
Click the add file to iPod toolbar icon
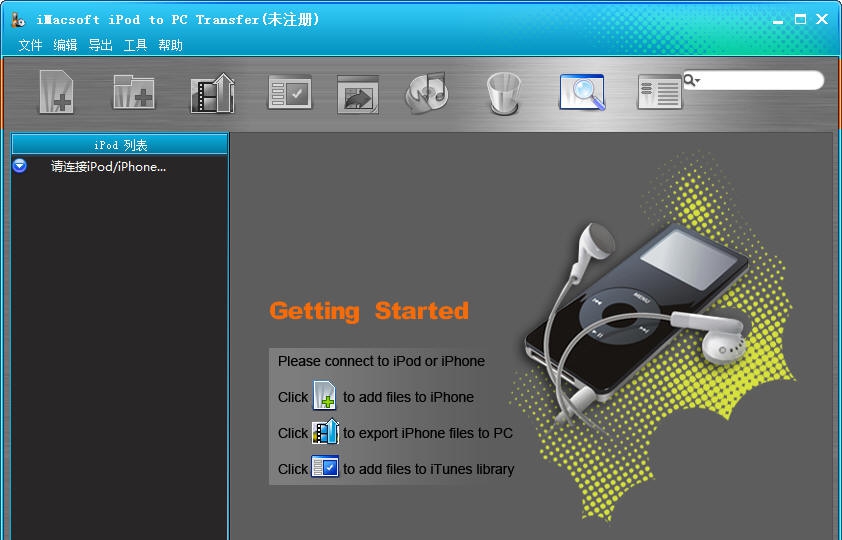57,92
